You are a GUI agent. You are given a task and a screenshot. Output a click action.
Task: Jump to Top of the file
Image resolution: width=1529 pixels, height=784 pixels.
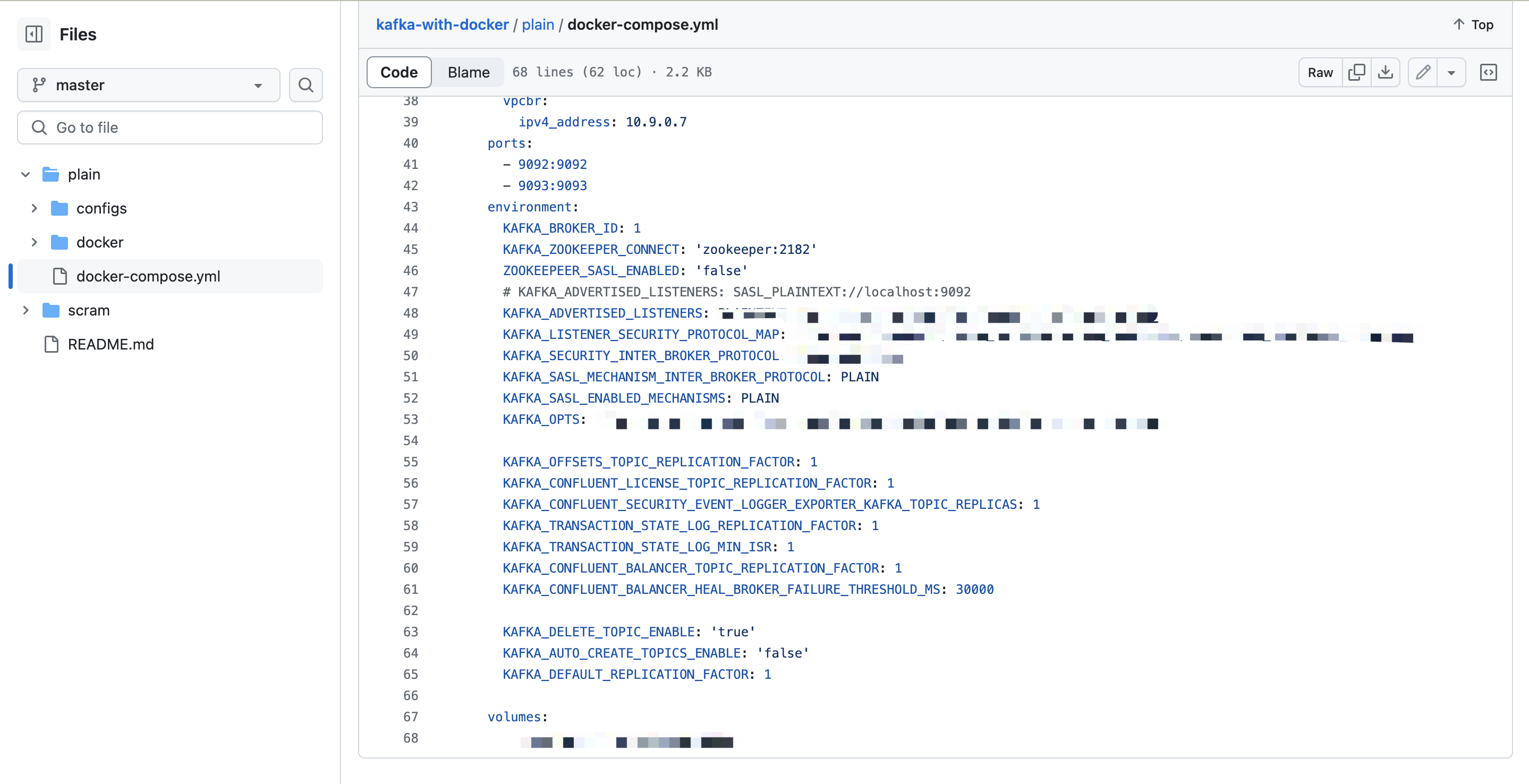pyautogui.click(x=1473, y=24)
